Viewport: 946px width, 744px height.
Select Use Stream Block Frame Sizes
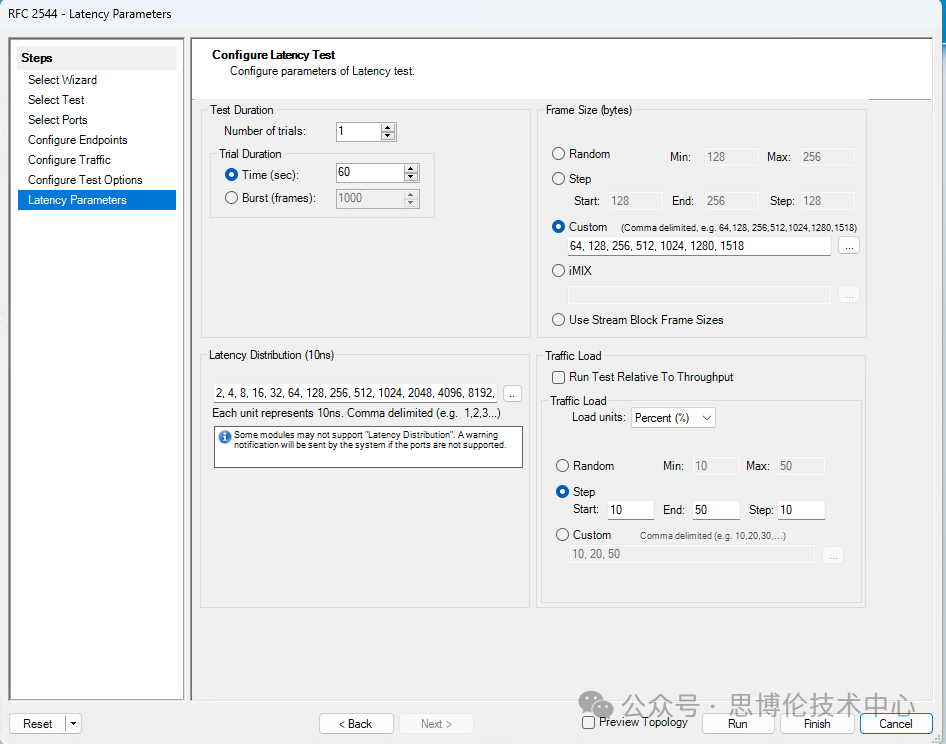point(559,320)
